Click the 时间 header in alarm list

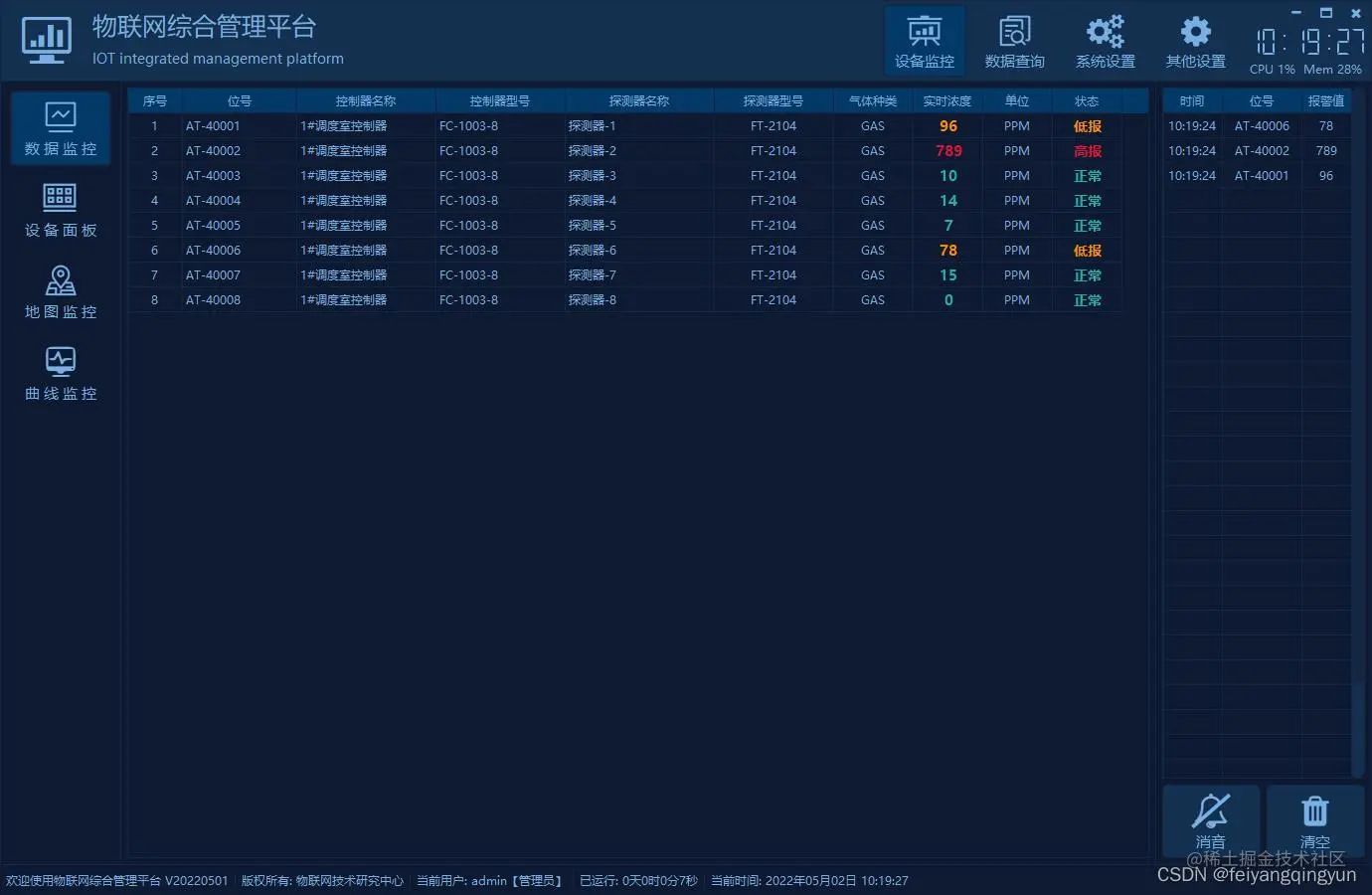click(x=1192, y=101)
